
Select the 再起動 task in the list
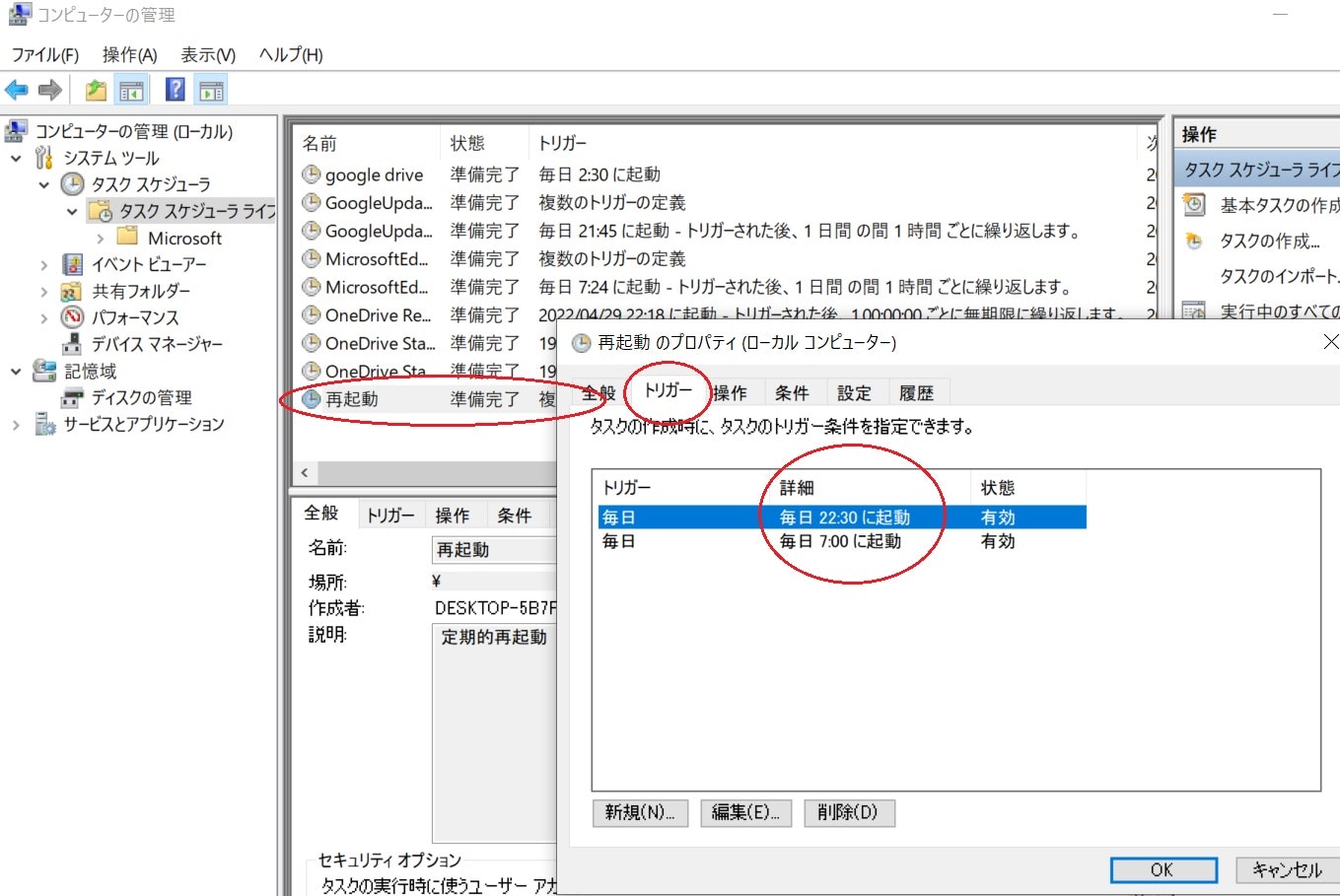(x=427, y=399)
